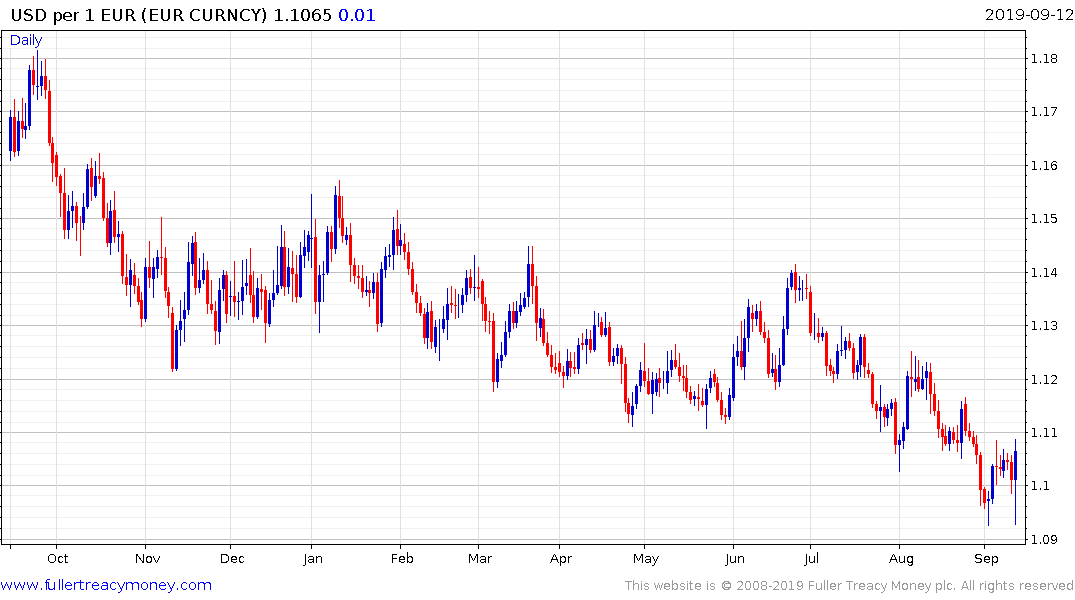Click the date 2019-09-12

pyautogui.click(x=1028, y=15)
